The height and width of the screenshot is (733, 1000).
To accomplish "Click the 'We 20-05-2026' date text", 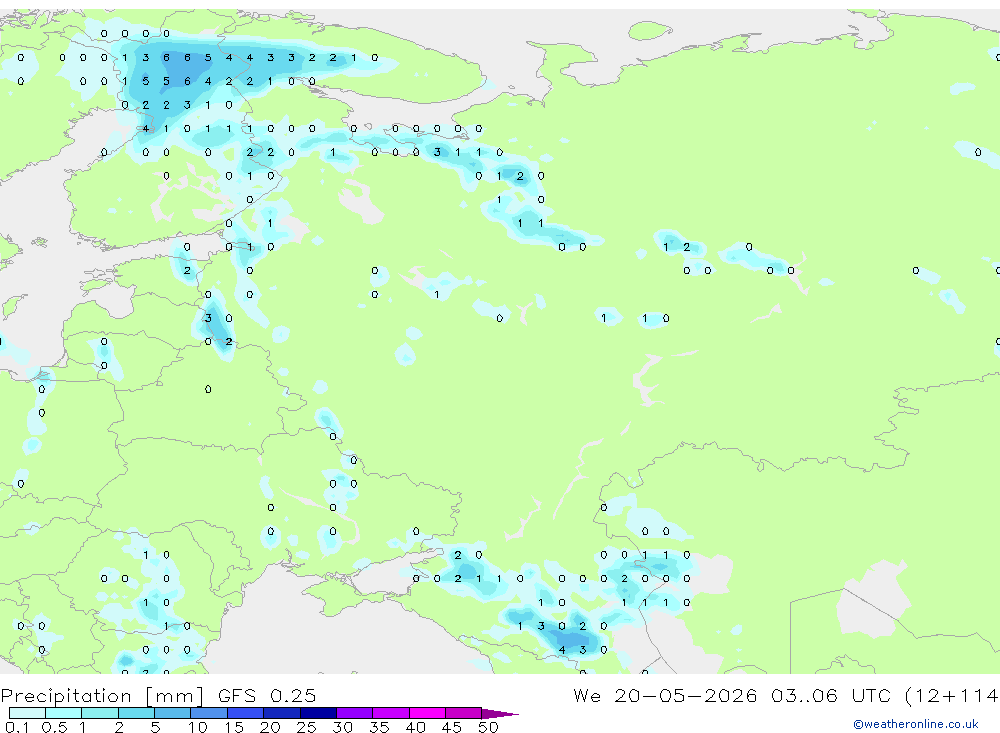I will pyautogui.click(x=665, y=695).
